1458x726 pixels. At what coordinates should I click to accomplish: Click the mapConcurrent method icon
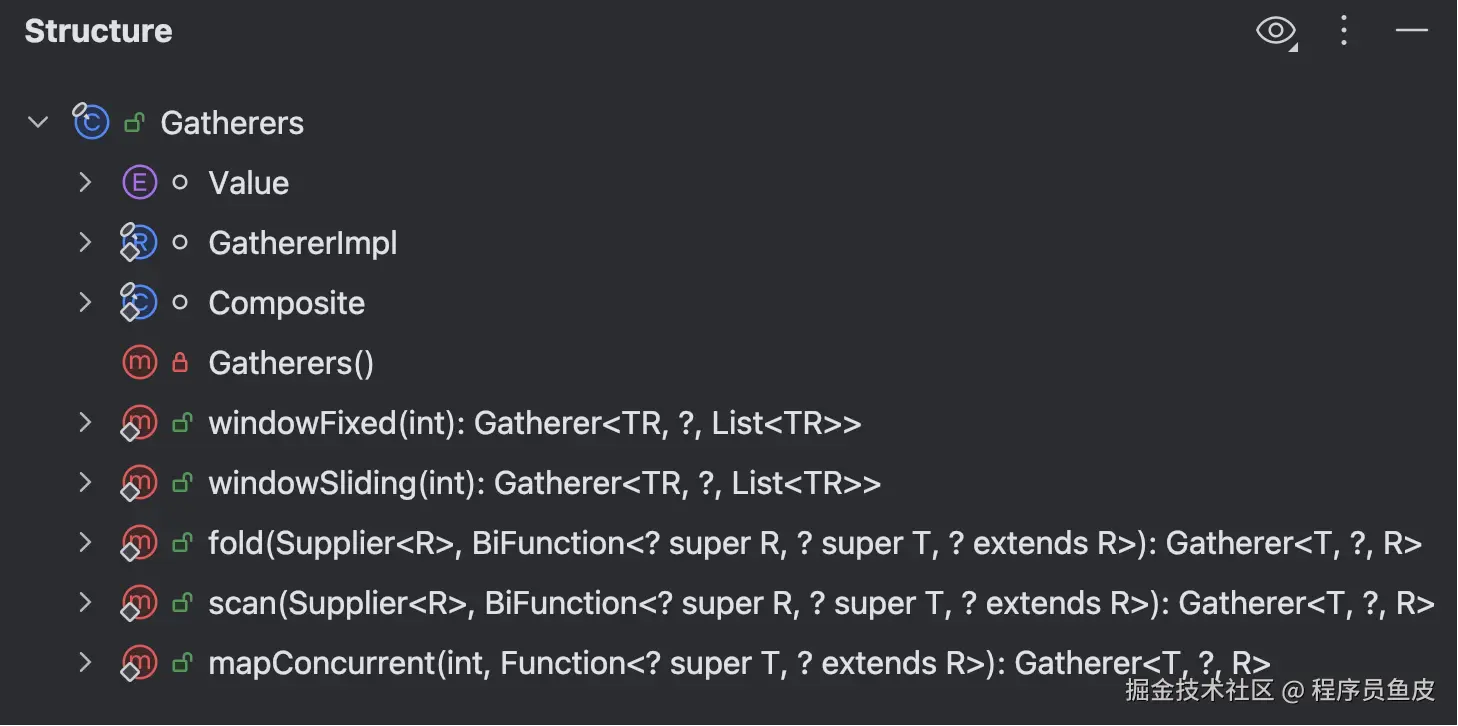(x=138, y=663)
